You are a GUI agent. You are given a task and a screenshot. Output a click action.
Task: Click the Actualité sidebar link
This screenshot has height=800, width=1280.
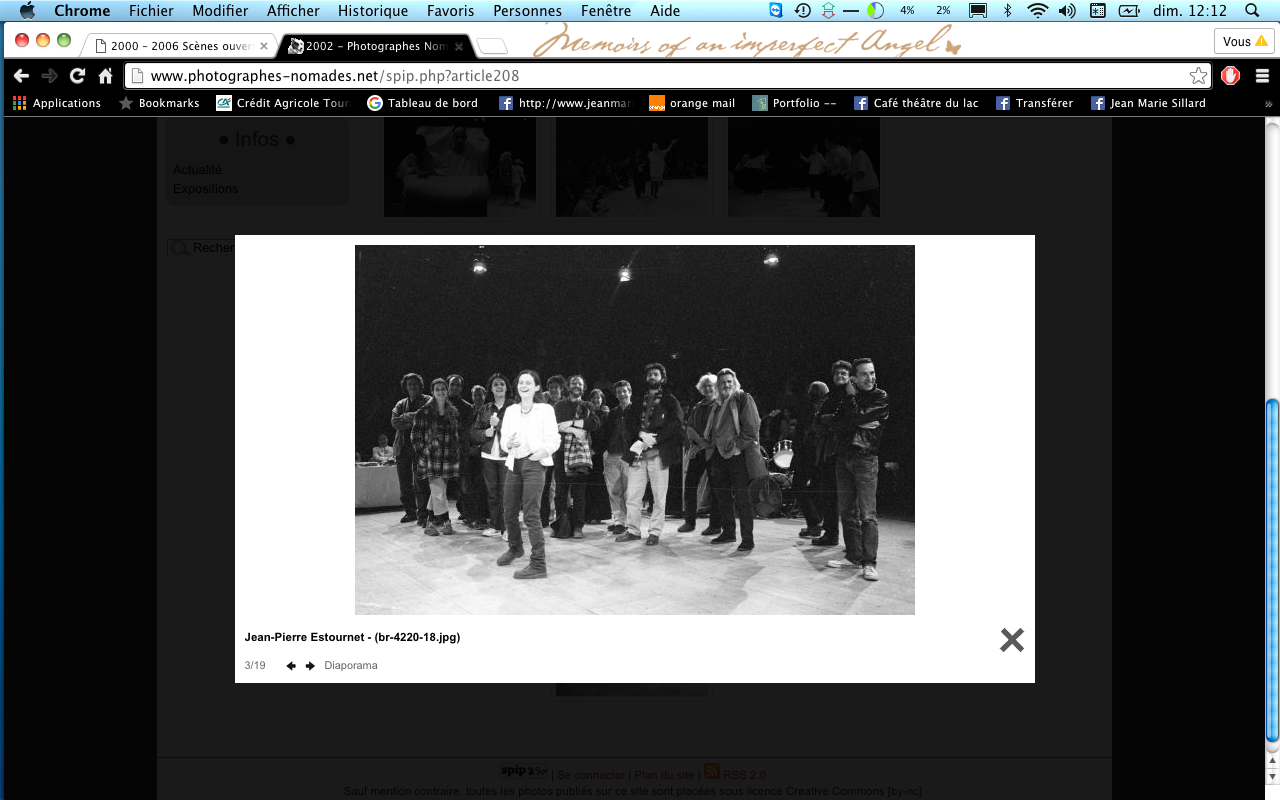198,170
